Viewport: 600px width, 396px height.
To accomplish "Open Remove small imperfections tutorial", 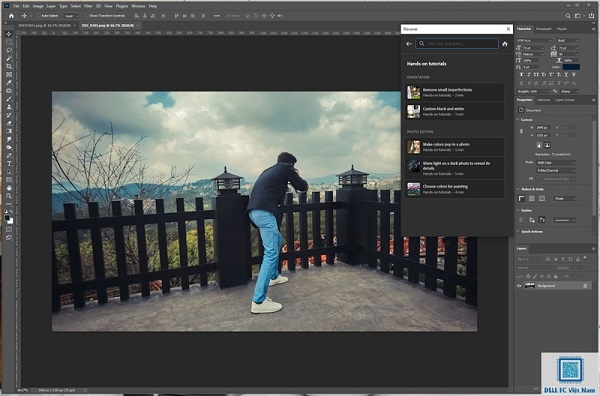I will click(x=455, y=92).
